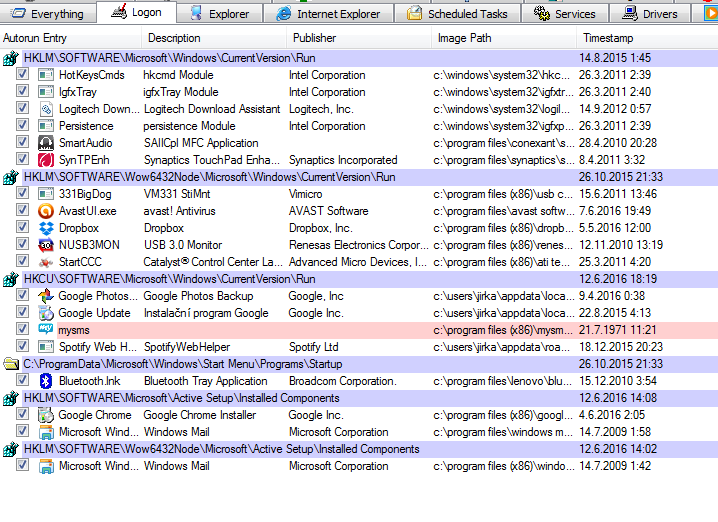Click the 'Renesas Electronics Corpor...' publisher cell
Image resolution: width=718 pixels, height=522 pixels.
click(359, 245)
